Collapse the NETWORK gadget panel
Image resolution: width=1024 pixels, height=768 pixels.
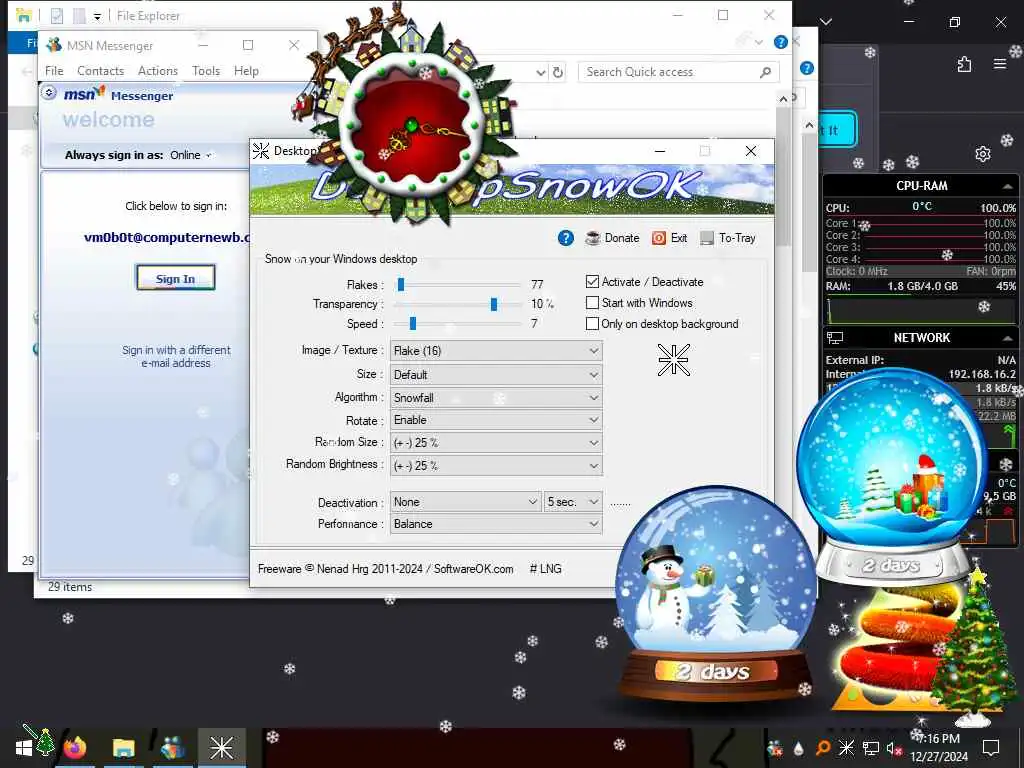pos(1008,338)
